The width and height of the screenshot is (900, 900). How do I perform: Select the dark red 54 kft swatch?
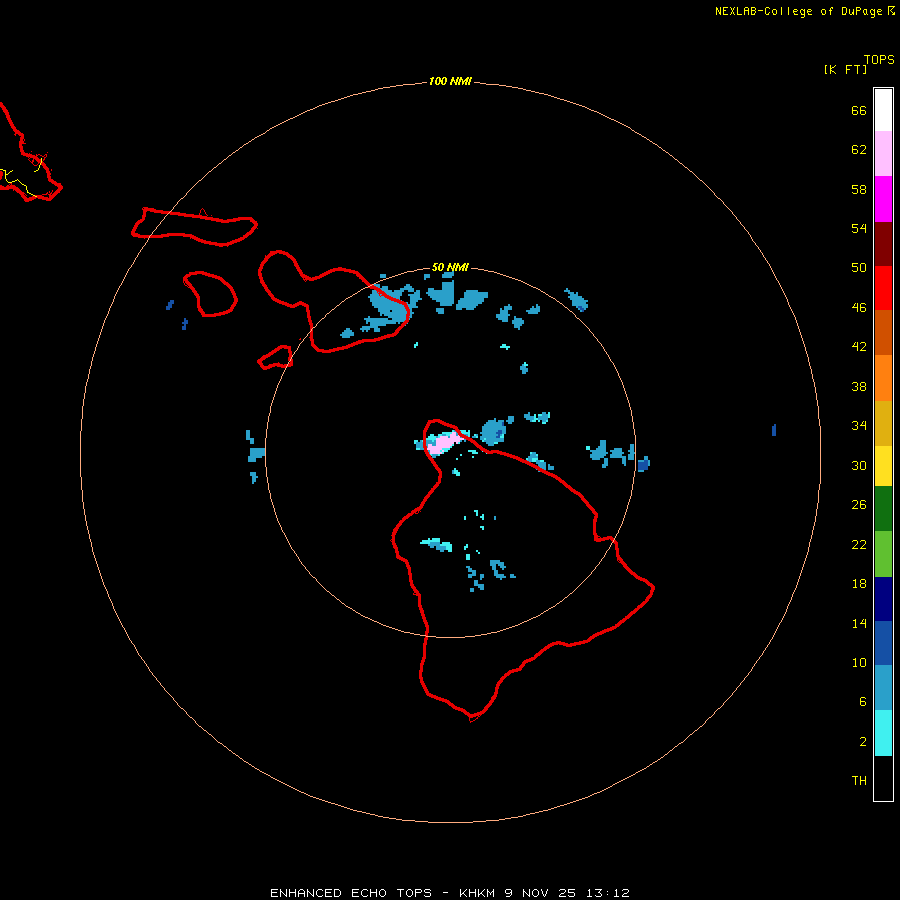pos(883,243)
